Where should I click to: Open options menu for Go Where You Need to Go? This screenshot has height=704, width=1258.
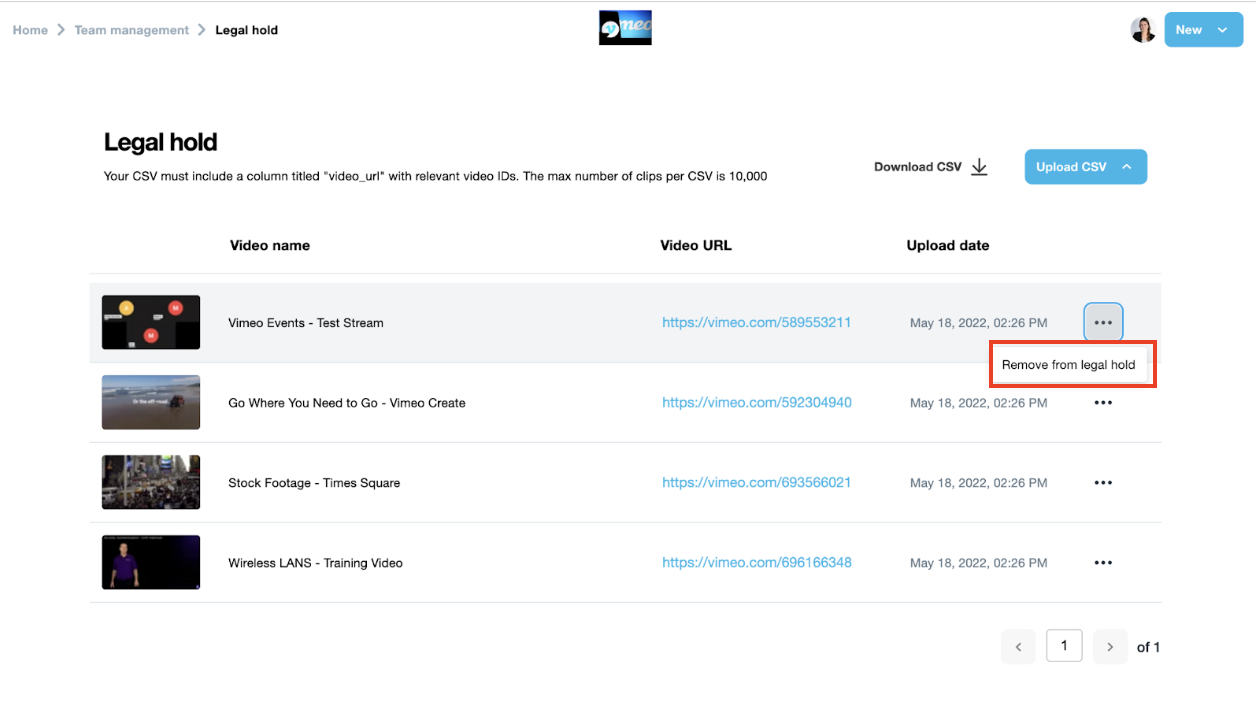[1103, 403]
